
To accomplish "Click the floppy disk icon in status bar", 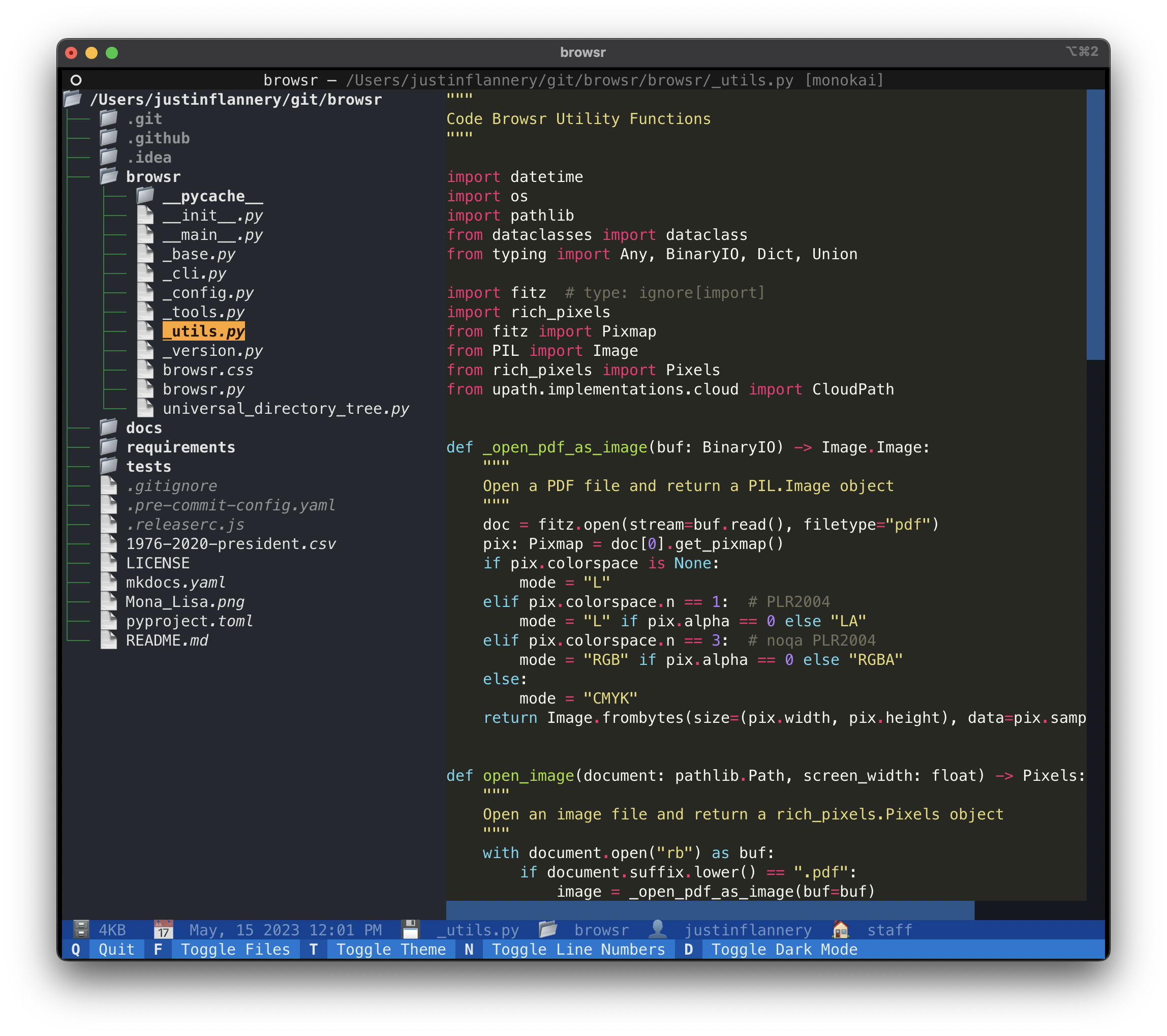I will pos(410,930).
